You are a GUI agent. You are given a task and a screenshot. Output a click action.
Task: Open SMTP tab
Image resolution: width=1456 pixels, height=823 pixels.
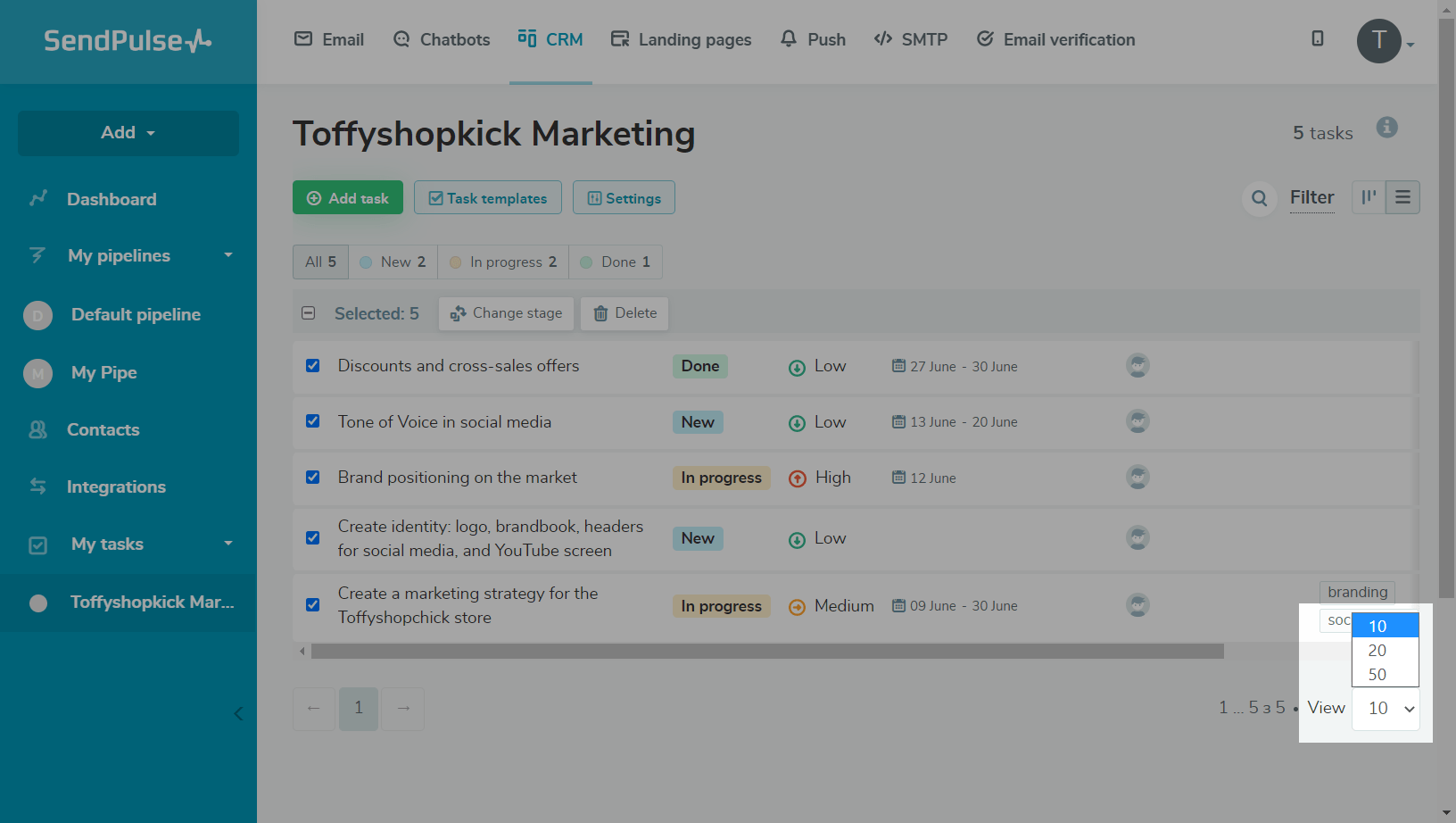click(911, 39)
